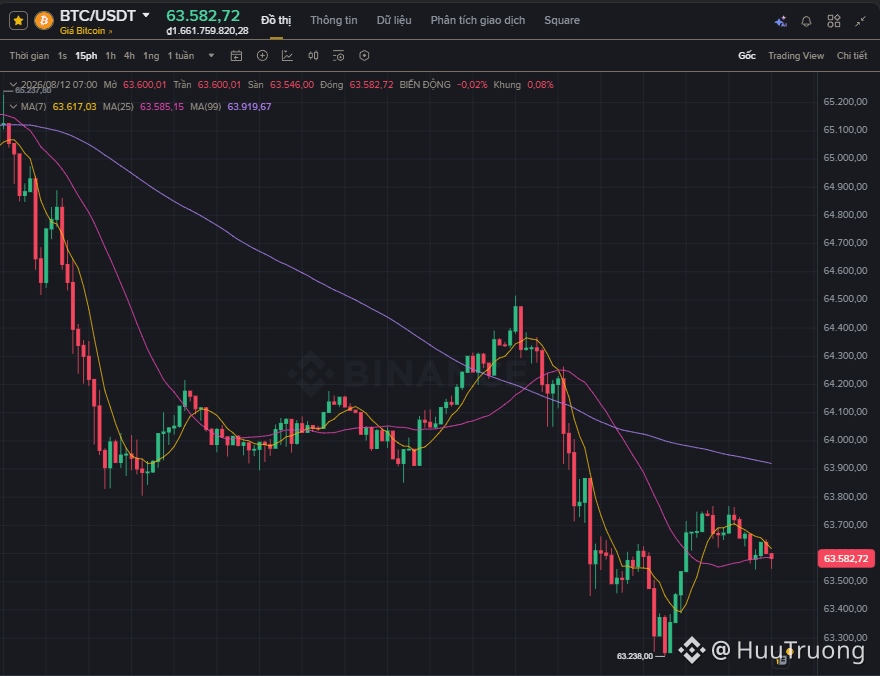This screenshot has width=880, height=676.
Task: Click the MA(7) value 63.617,03
Action: tap(74, 107)
